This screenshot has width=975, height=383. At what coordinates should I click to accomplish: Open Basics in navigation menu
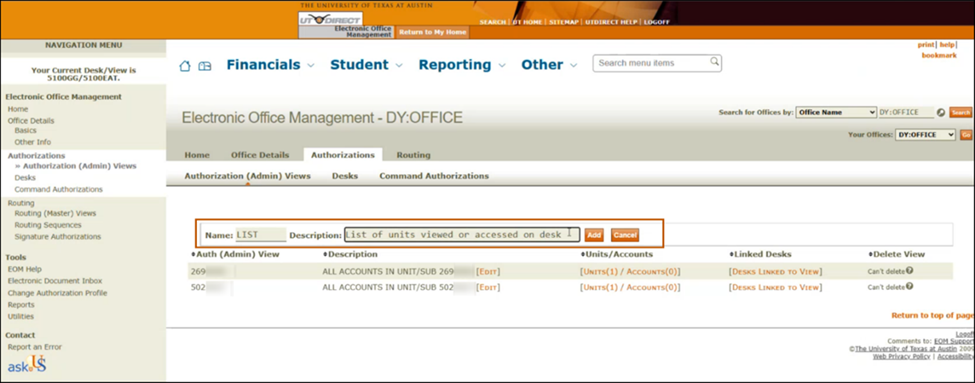coord(25,131)
